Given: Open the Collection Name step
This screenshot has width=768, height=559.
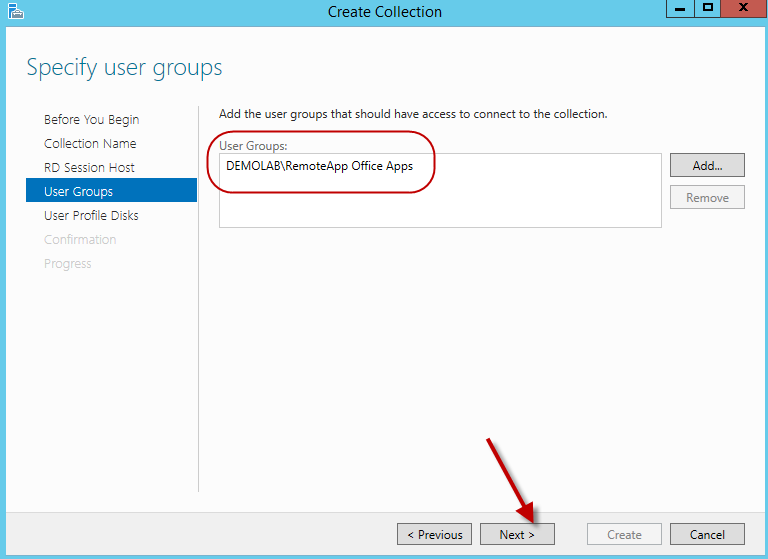Looking at the screenshot, I should pos(90,144).
